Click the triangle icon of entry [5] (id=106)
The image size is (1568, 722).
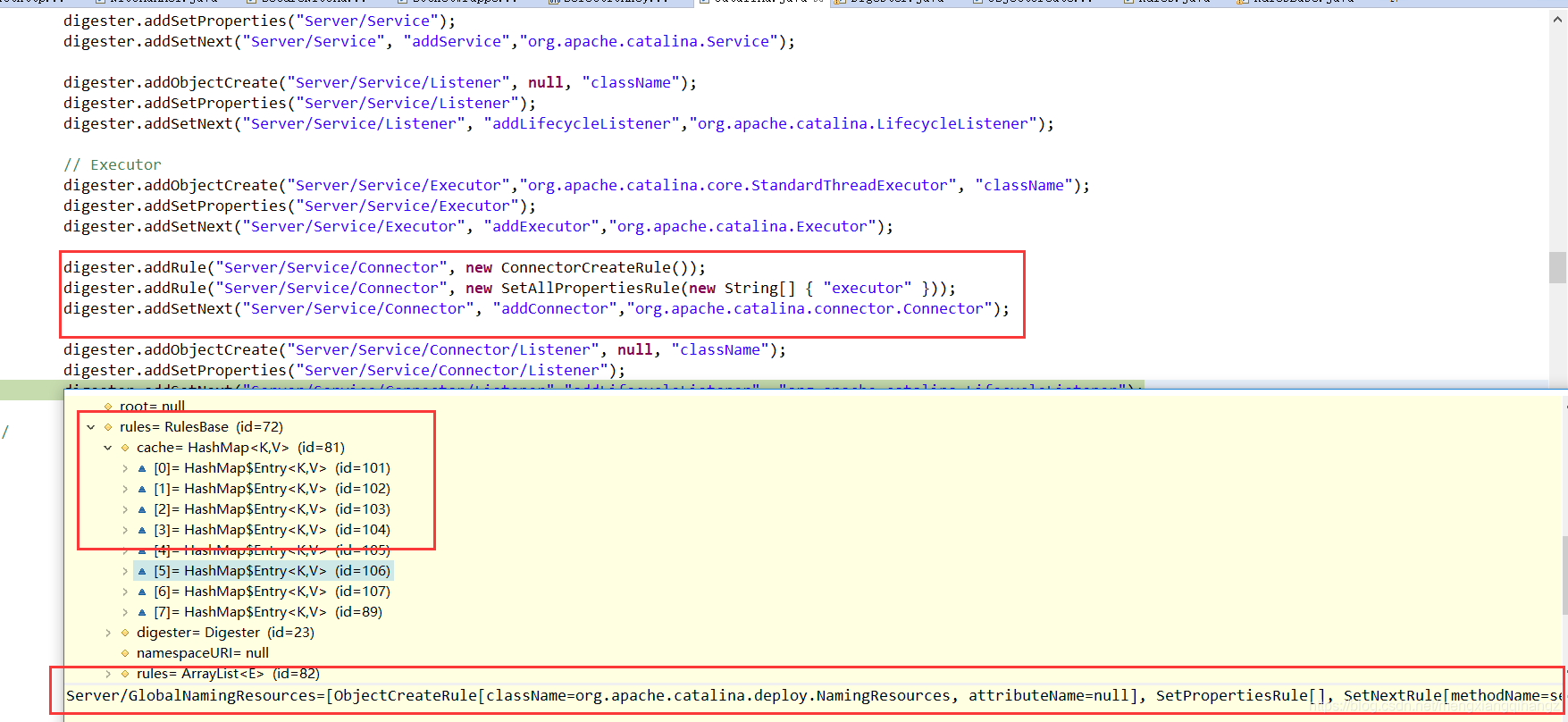point(142,571)
